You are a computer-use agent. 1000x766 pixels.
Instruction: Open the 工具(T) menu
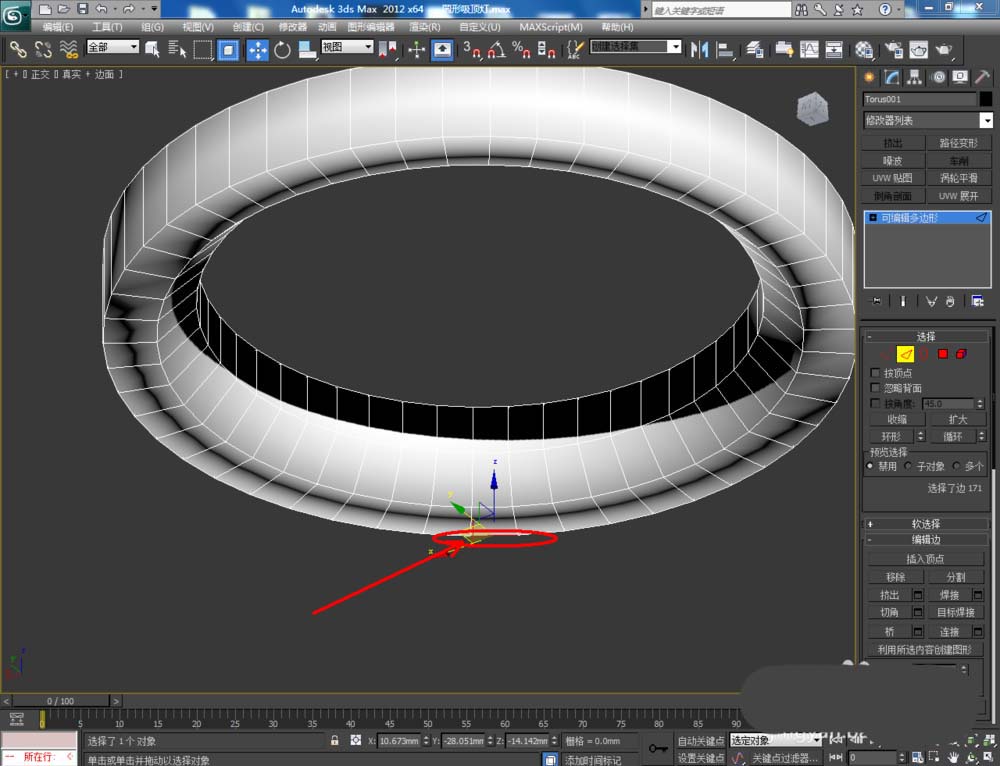click(107, 27)
